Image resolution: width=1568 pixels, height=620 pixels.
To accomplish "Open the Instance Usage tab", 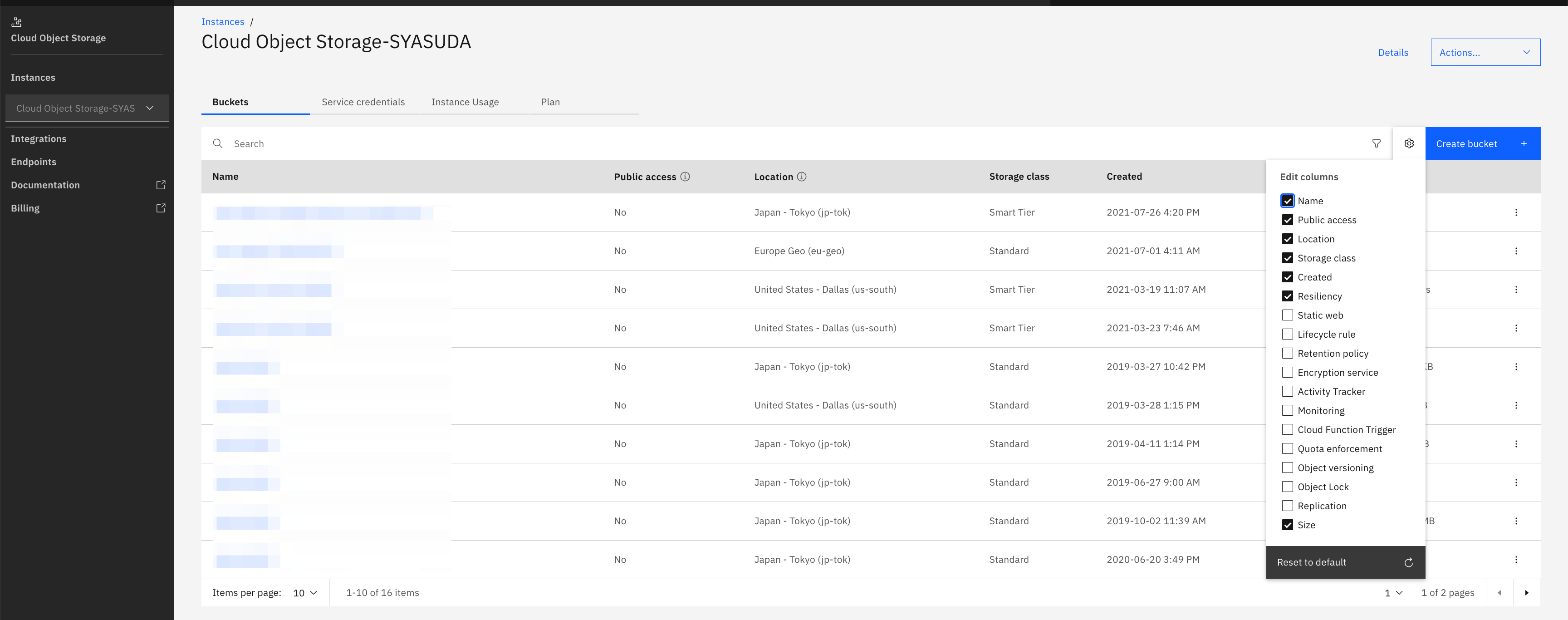I will coord(465,102).
